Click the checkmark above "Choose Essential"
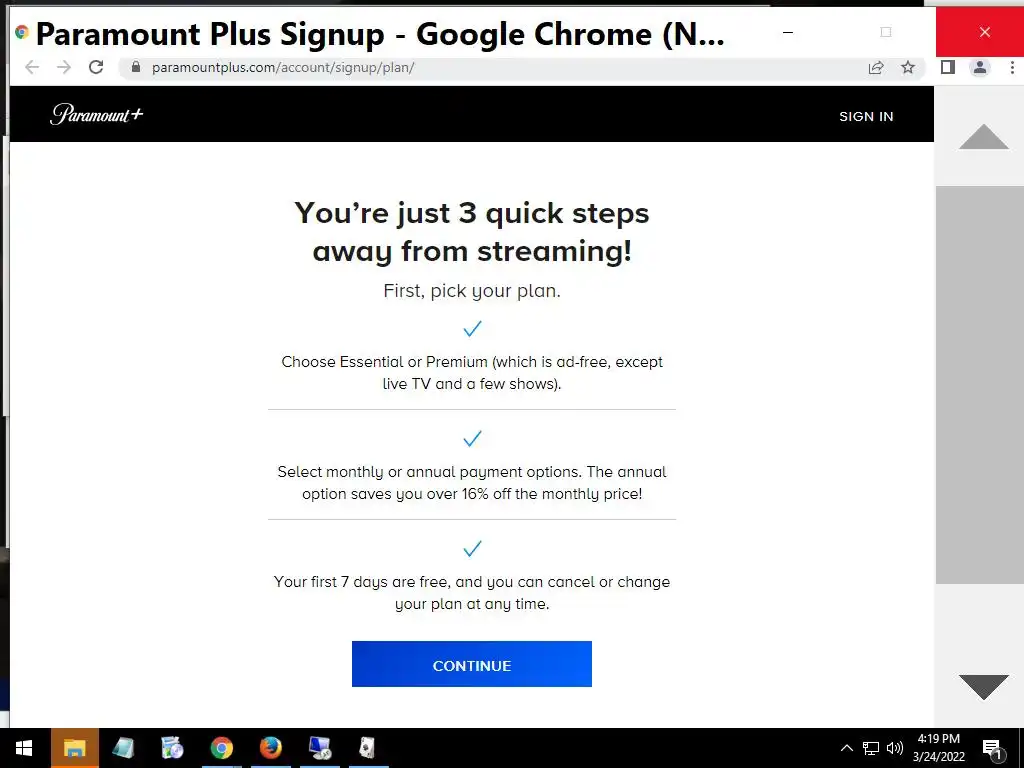 click(x=472, y=328)
